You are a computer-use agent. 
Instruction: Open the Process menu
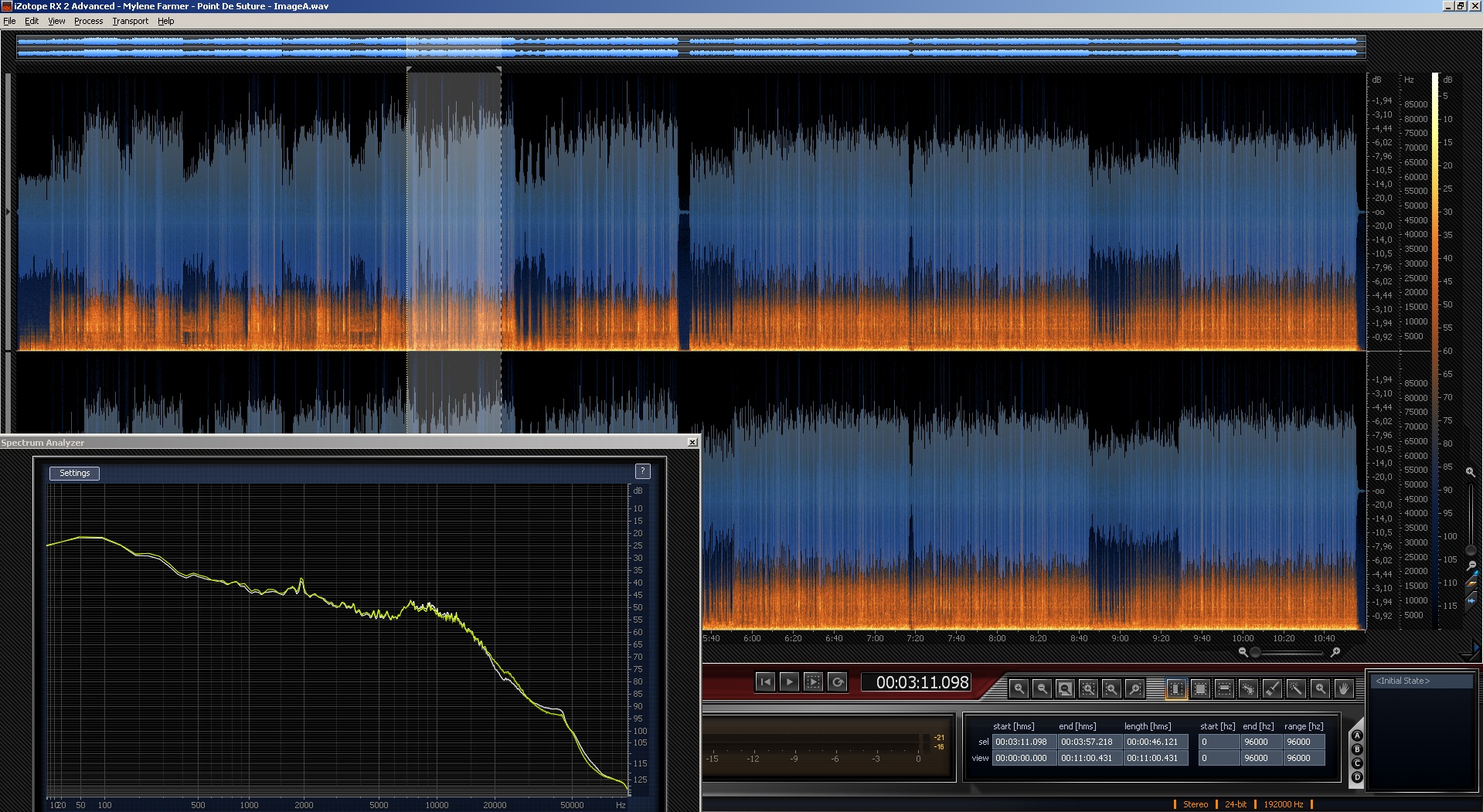[88, 21]
